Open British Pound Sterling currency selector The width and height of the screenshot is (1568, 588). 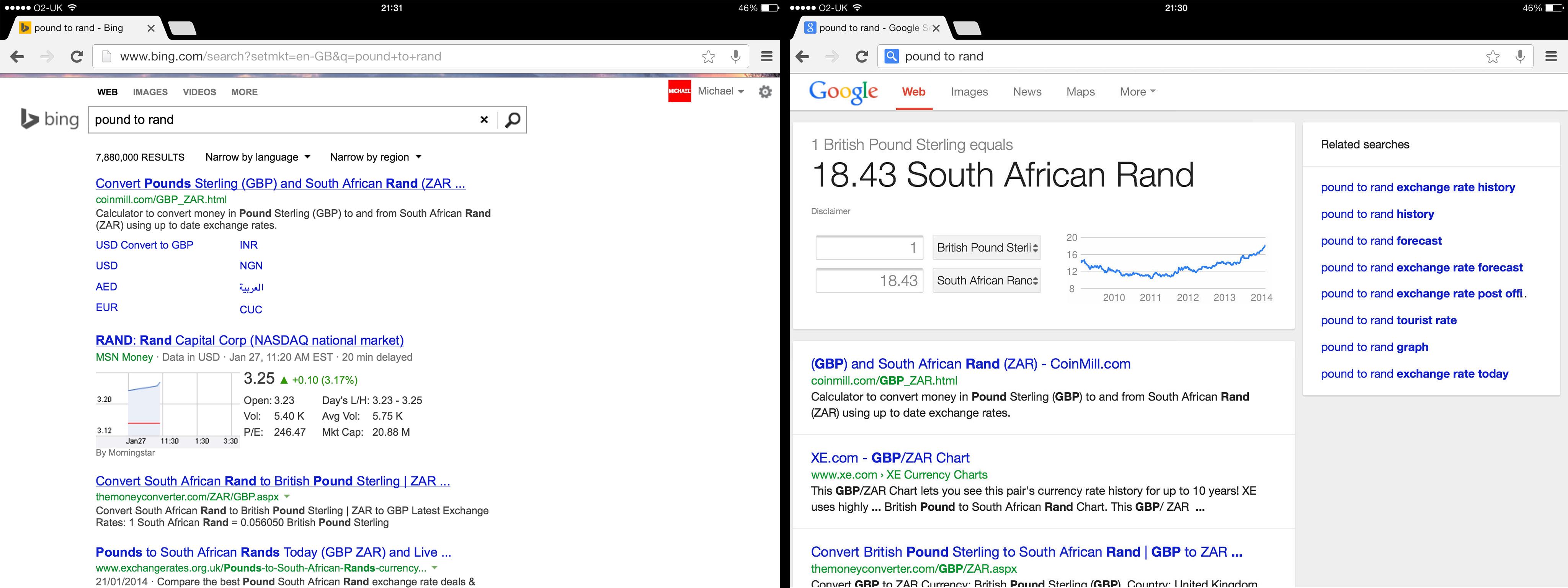coord(987,248)
